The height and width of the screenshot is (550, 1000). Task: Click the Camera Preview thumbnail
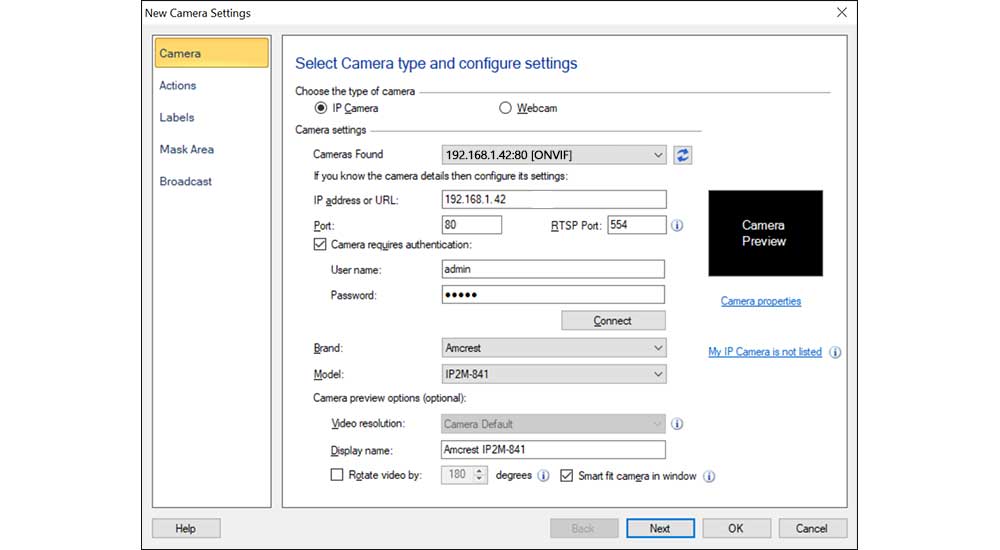click(765, 233)
